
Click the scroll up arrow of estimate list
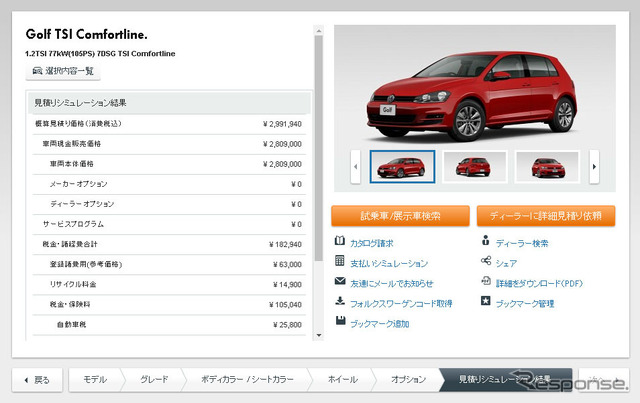click(x=319, y=31)
